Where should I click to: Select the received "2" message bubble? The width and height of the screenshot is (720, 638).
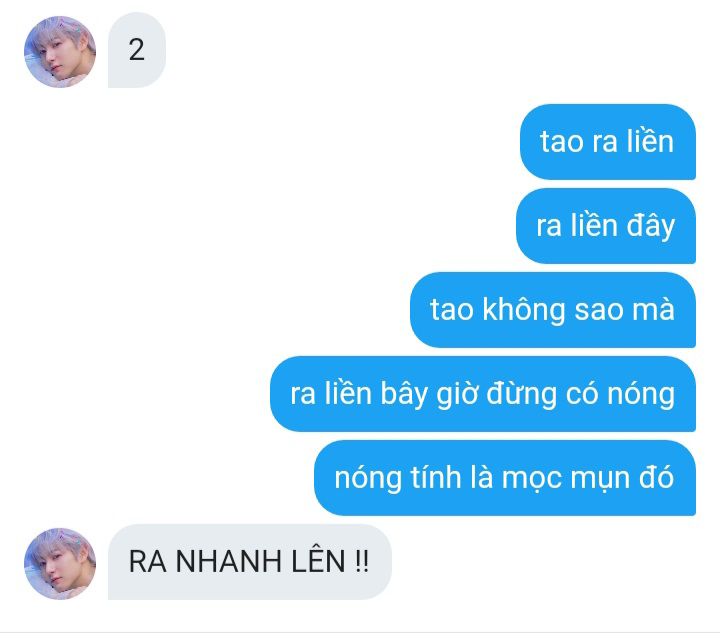[137, 50]
